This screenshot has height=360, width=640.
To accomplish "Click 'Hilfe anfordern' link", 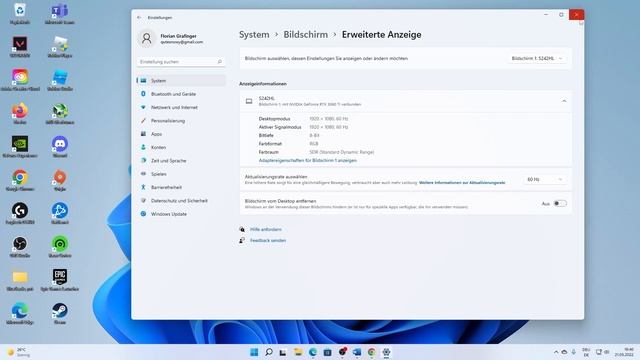I will [265, 229].
